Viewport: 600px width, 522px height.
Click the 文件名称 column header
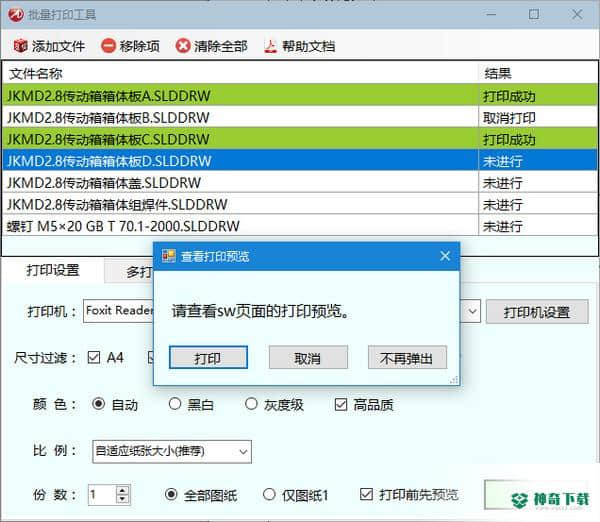pos(240,73)
